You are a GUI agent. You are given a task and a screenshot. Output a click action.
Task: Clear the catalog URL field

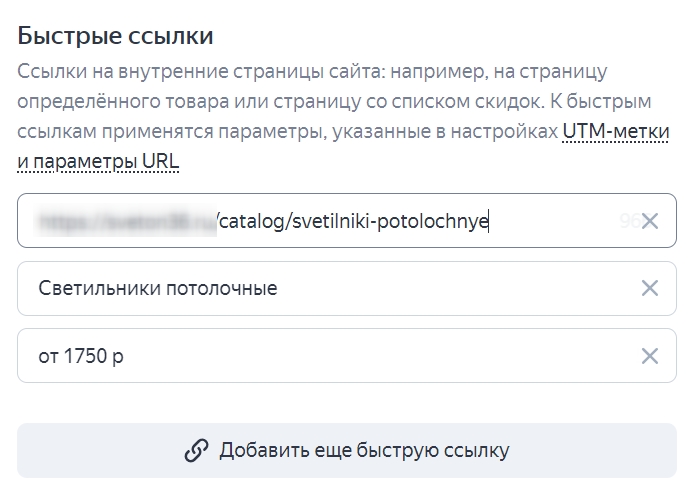pyautogui.click(x=649, y=221)
